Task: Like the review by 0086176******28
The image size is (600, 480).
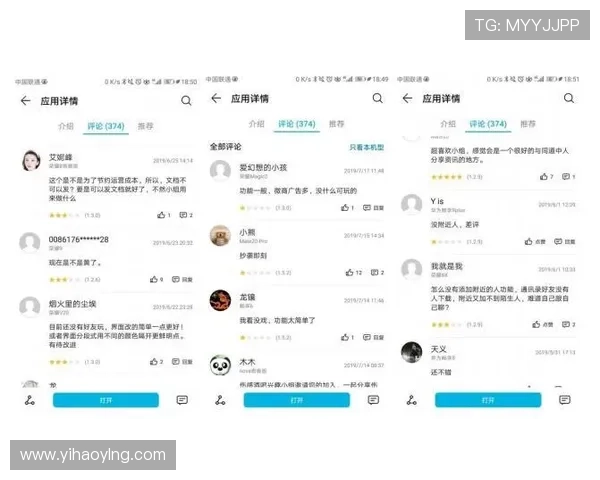Action: 157,279
